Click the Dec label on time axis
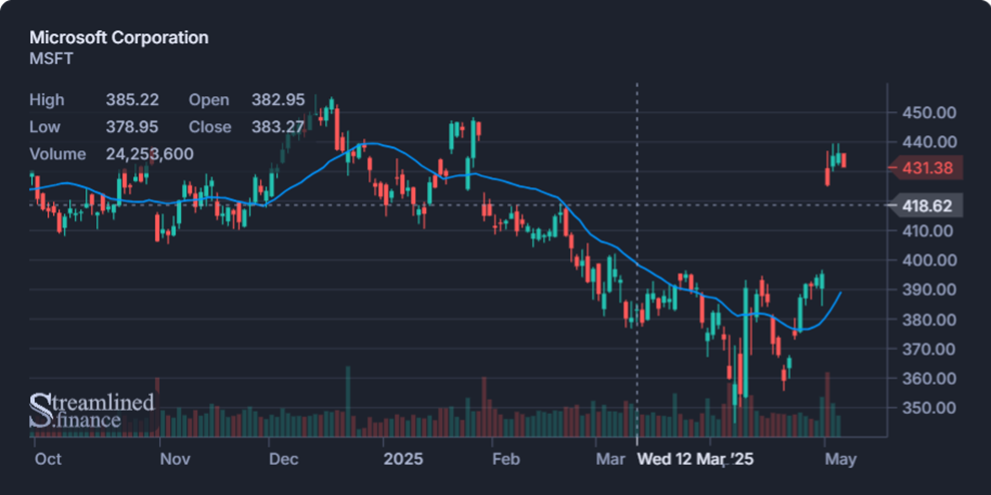 283,459
